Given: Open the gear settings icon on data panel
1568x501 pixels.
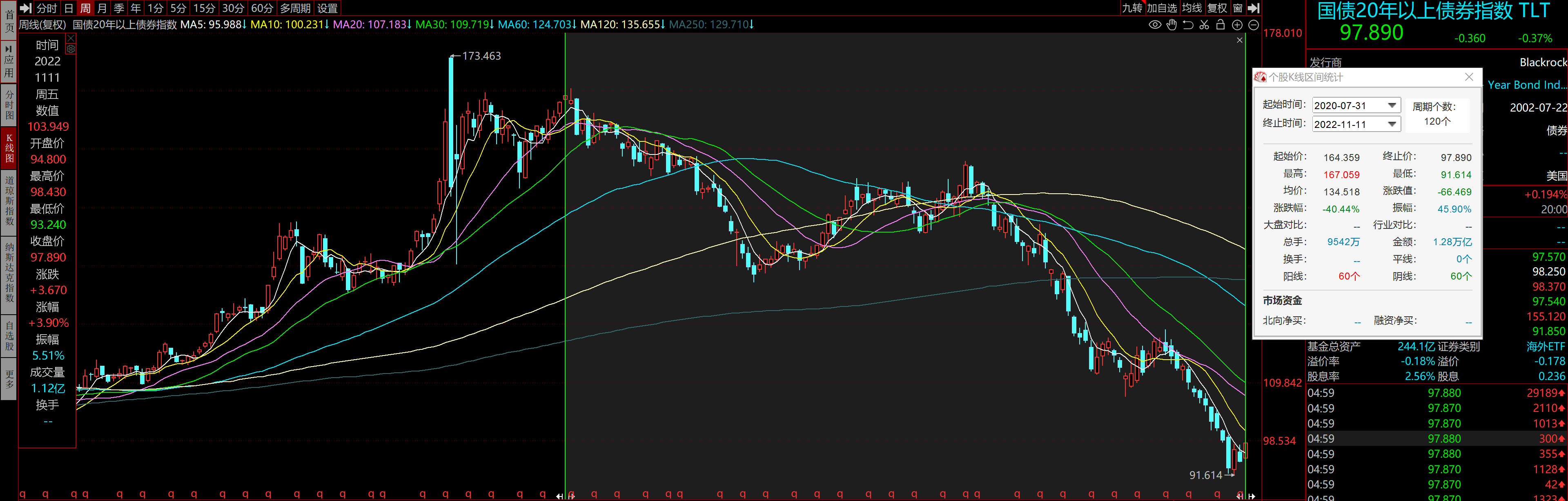Looking at the screenshot, I should [x=71, y=49].
